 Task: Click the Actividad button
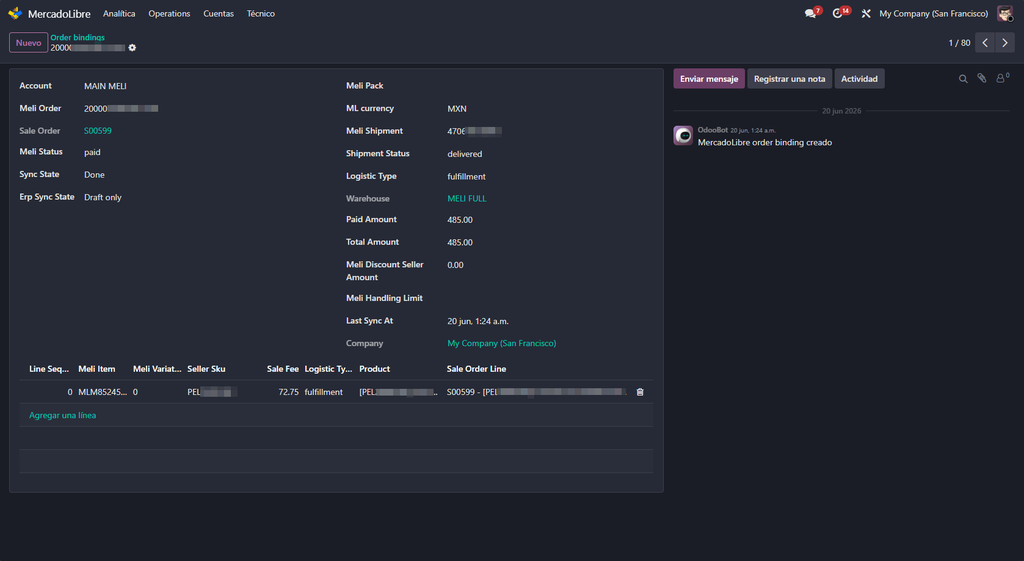click(x=859, y=78)
